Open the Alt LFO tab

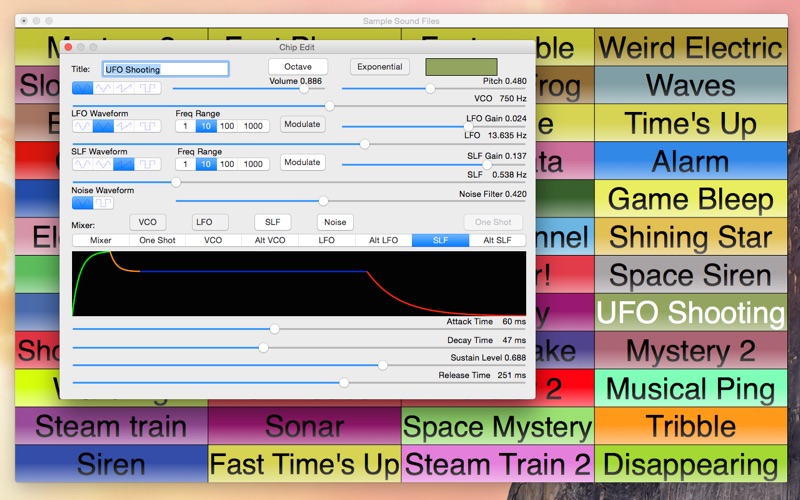(383, 240)
